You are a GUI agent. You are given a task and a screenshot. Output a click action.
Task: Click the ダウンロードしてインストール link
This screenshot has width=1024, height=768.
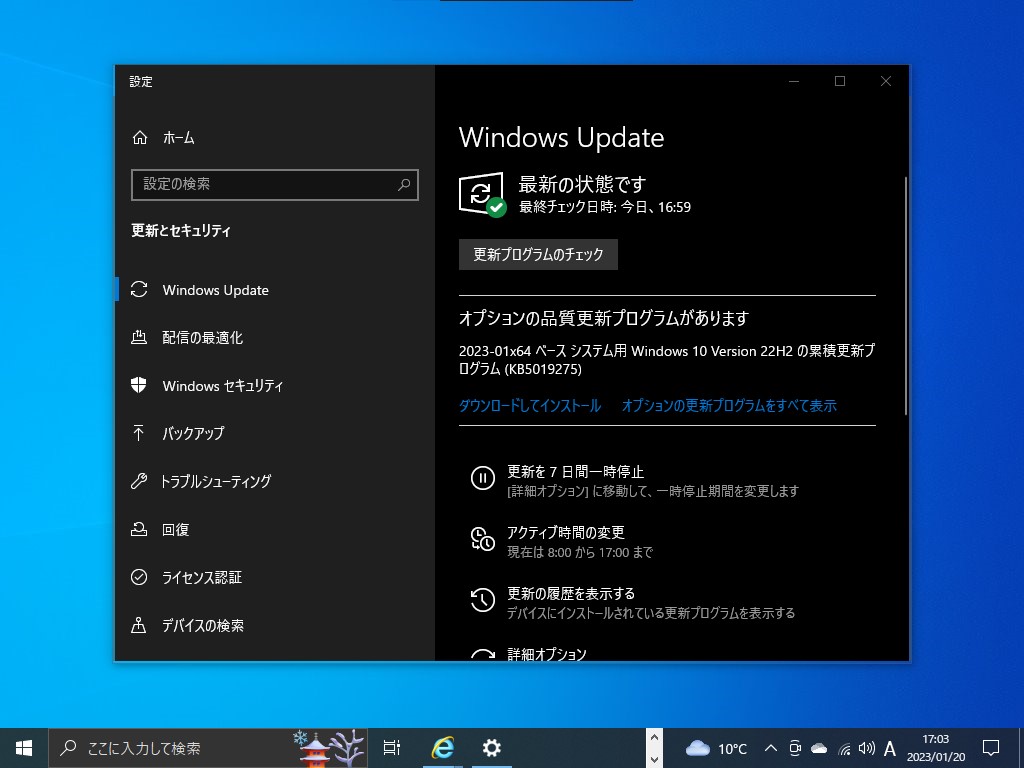pyautogui.click(x=528, y=405)
